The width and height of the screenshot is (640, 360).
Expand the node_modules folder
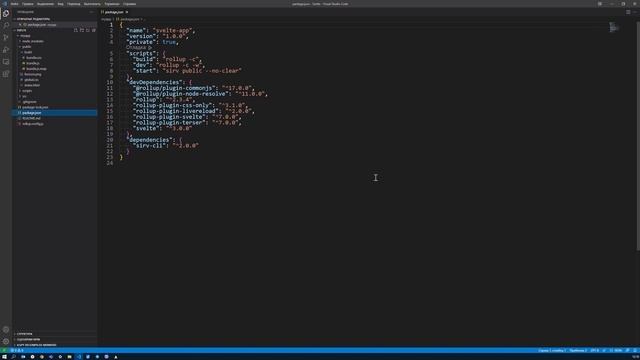click(33, 41)
